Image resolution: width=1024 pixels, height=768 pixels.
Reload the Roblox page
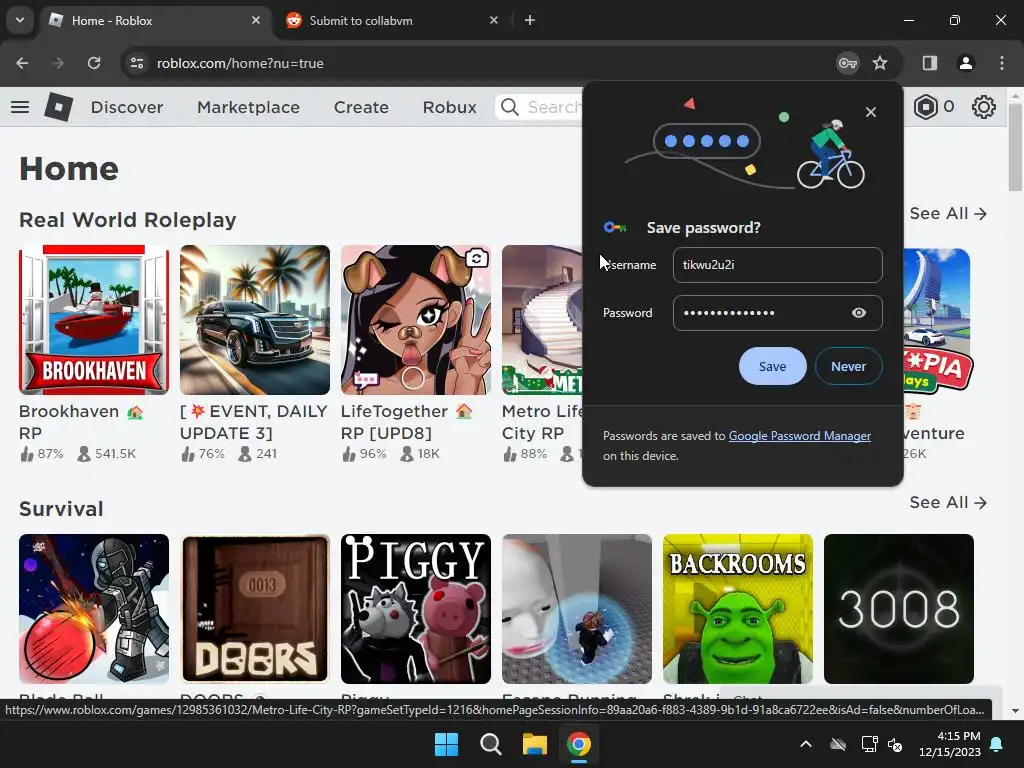(x=94, y=63)
